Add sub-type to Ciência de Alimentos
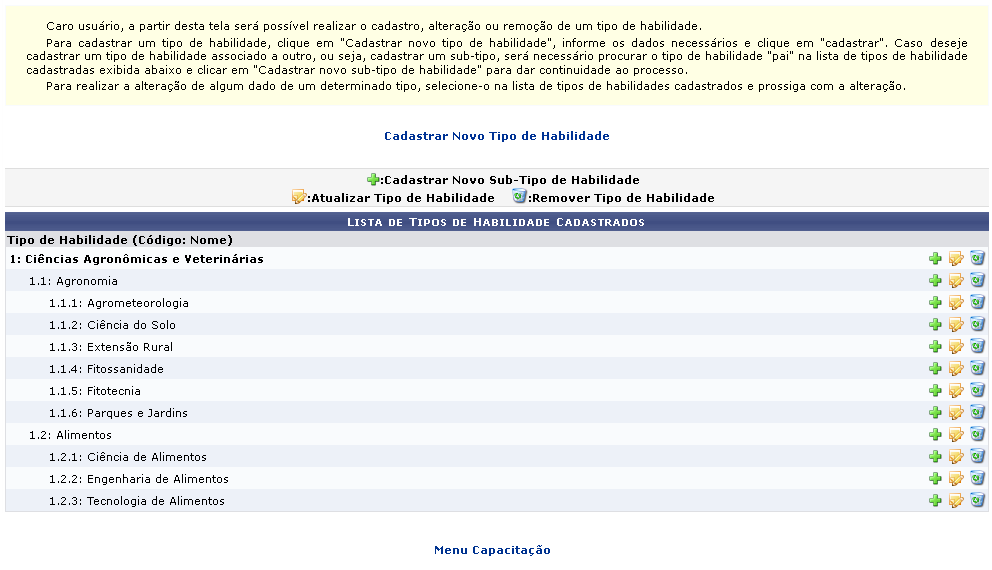Screen dimensions: 992x570 click(935, 457)
